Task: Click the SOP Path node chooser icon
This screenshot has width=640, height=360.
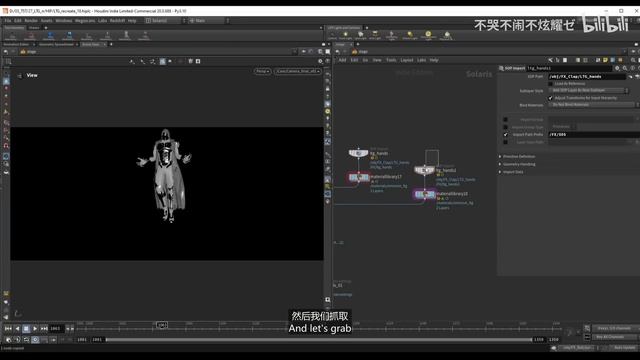Action: pos(631,76)
